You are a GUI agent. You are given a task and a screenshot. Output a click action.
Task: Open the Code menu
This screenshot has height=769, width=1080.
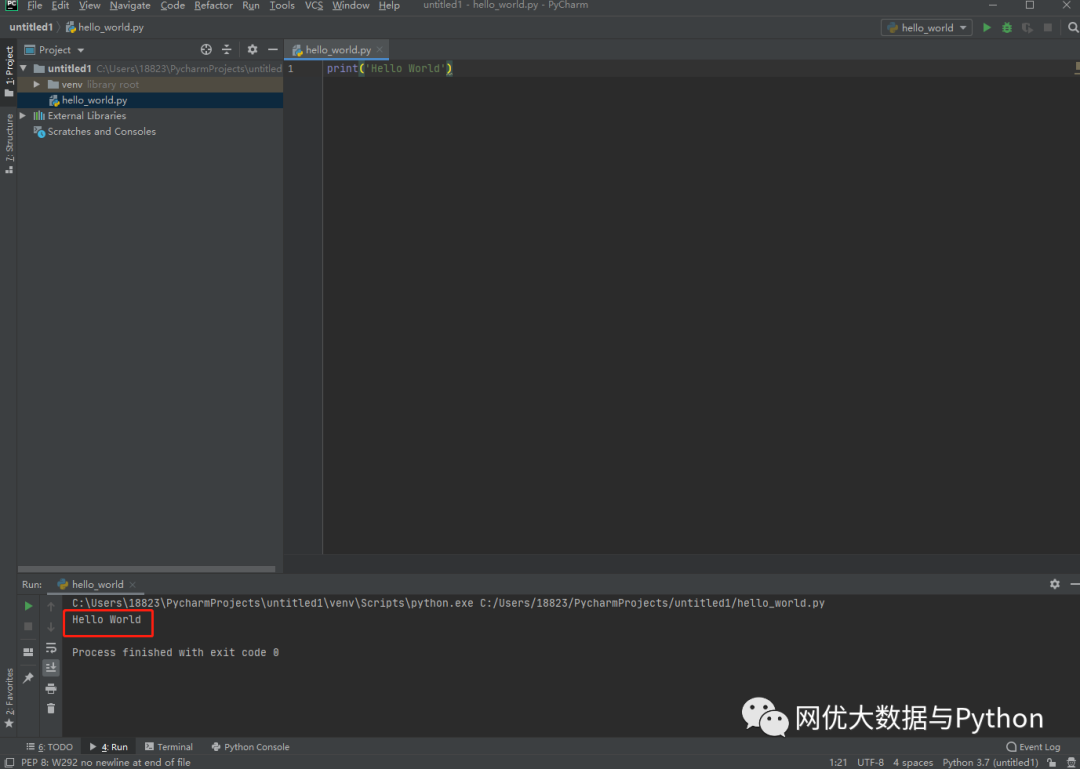tap(172, 6)
